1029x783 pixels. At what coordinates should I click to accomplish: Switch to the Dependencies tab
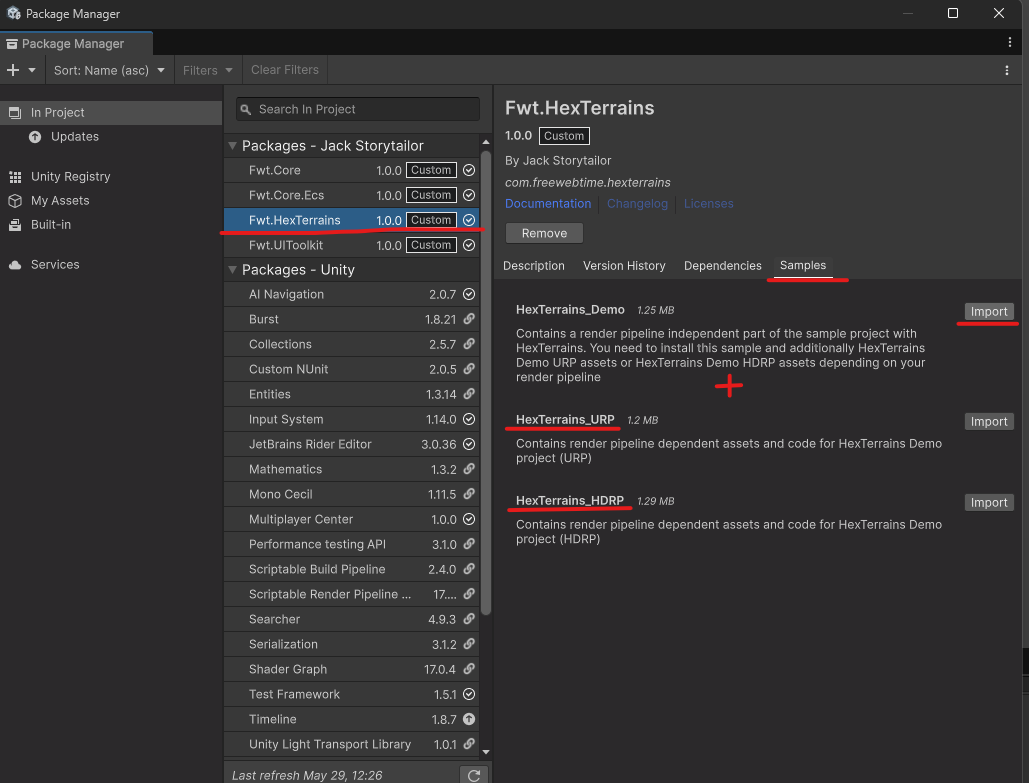(x=723, y=266)
